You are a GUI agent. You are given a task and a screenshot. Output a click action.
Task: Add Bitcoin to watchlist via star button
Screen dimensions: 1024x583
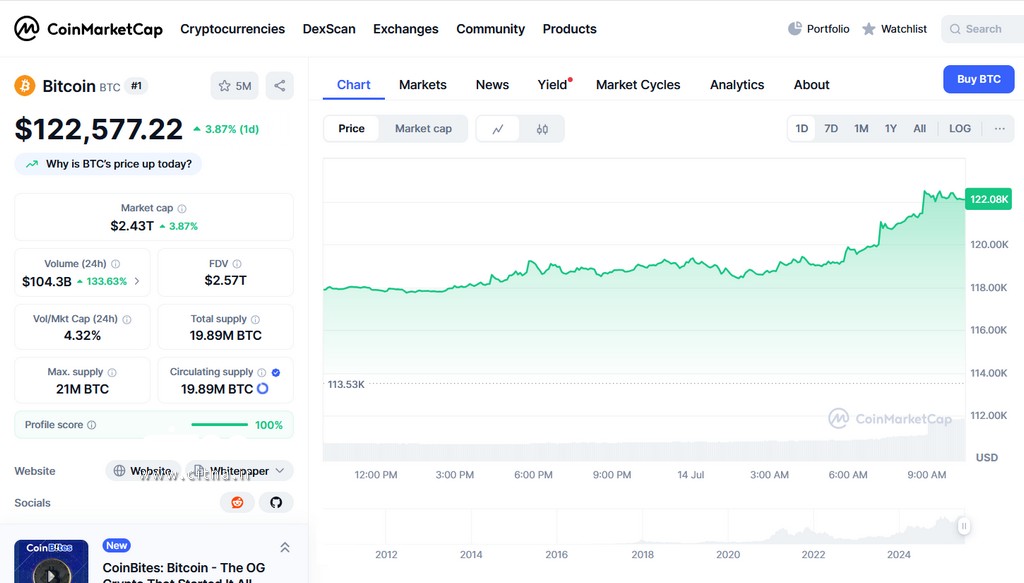[x=234, y=86]
